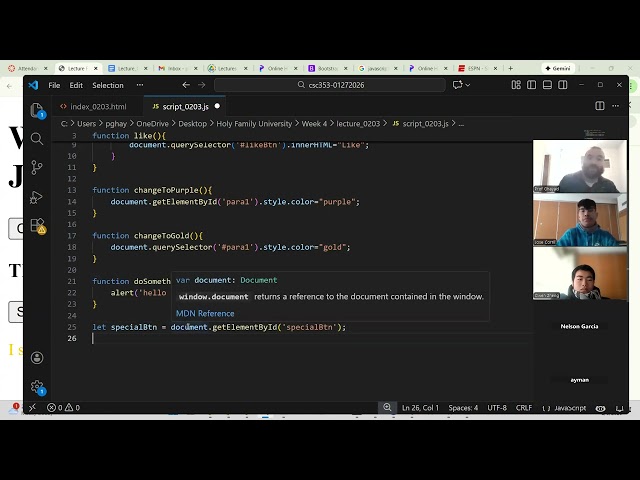Open breadcrumb Desktop folder
The height and width of the screenshot is (480, 640).
pyautogui.click(x=192, y=124)
